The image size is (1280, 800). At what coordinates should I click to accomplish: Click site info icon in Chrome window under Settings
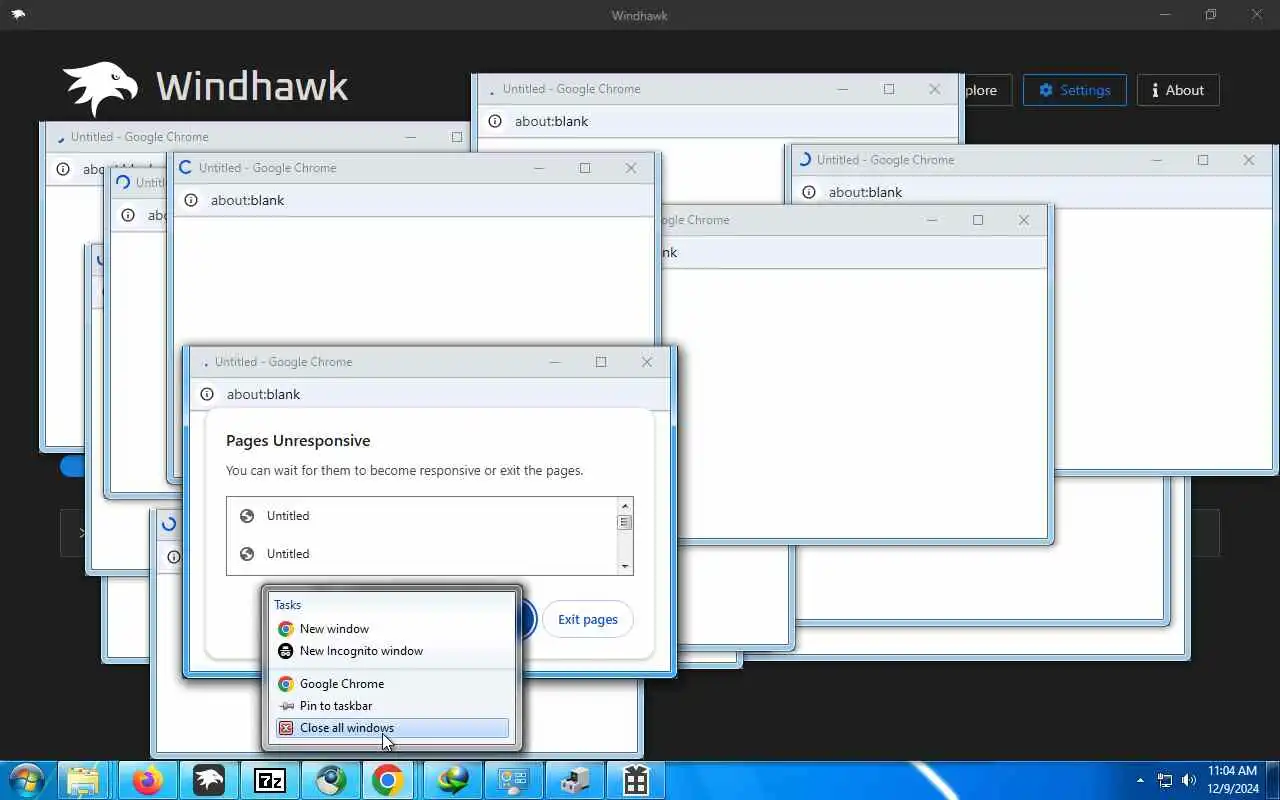pyautogui.click(x=809, y=192)
